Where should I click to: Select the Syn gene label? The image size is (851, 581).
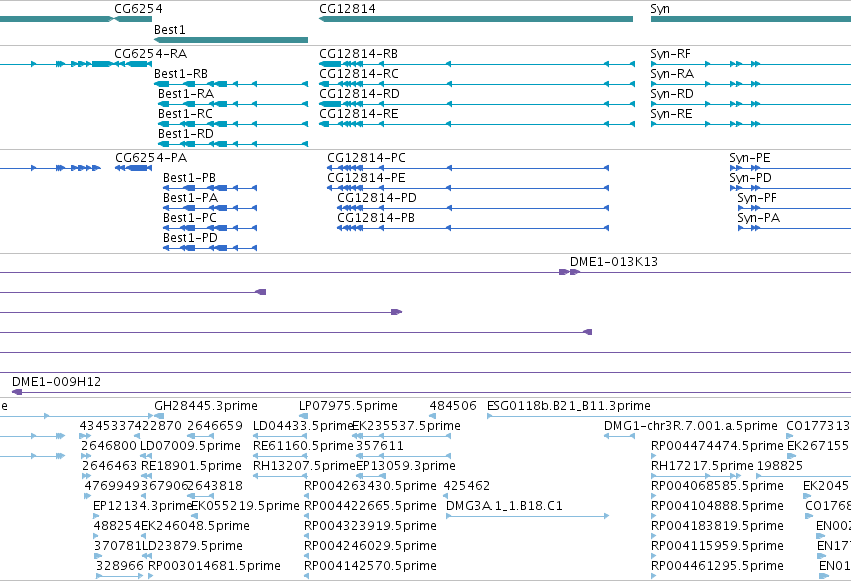tap(660, 9)
